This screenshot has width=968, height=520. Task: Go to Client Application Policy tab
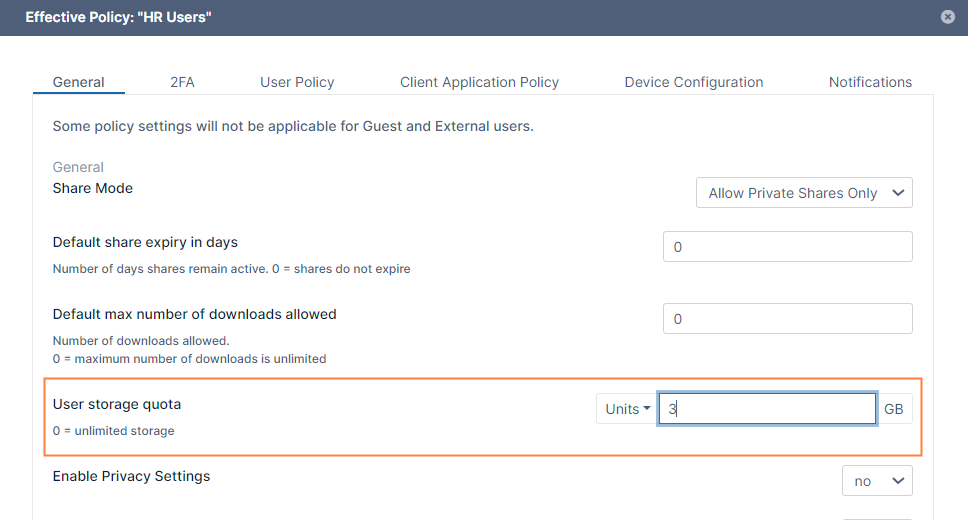pos(479,82)
